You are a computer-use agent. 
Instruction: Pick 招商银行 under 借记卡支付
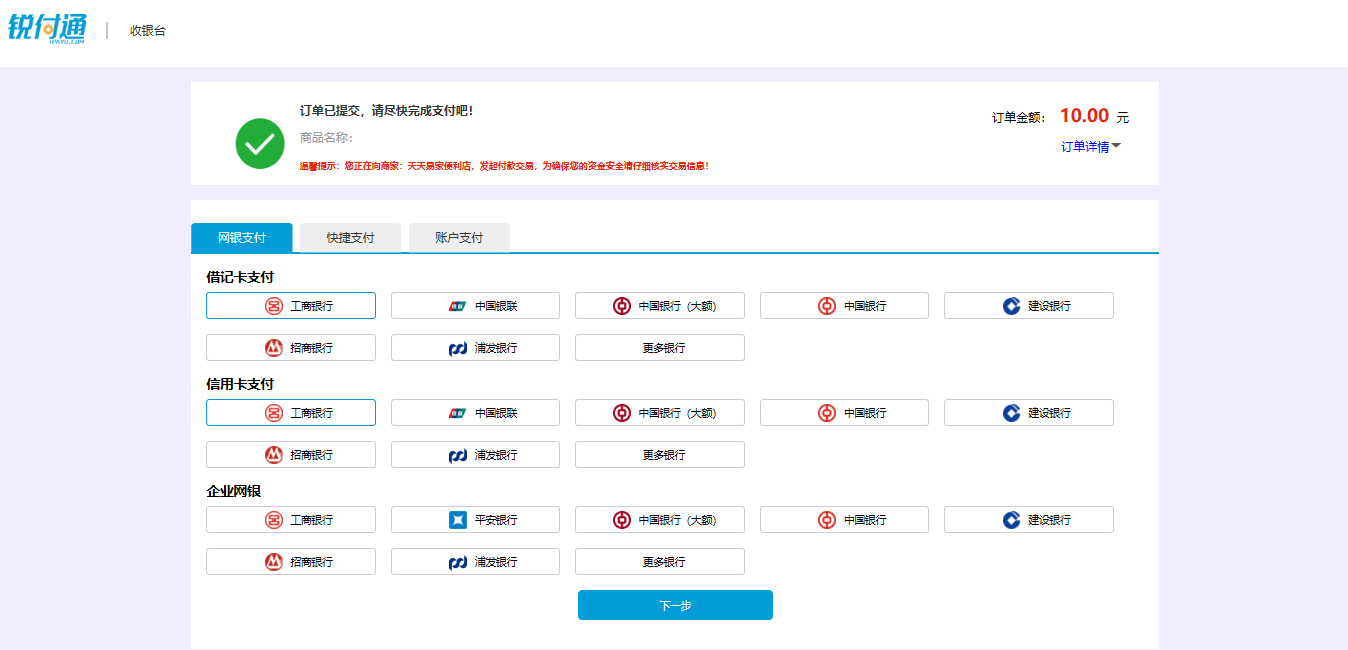click(x=291, y=348)
